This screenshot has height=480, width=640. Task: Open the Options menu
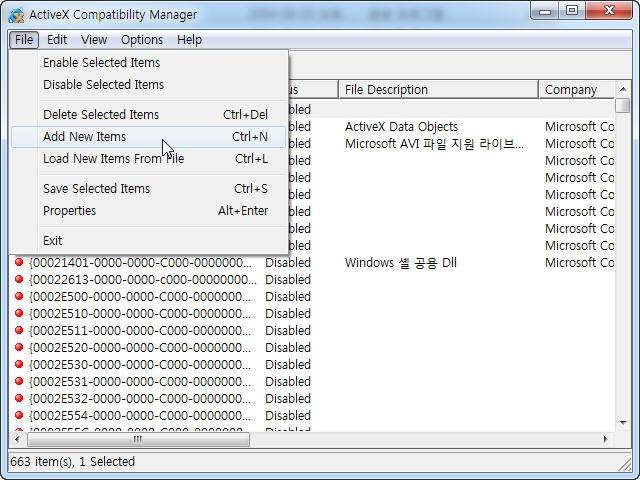142,40
